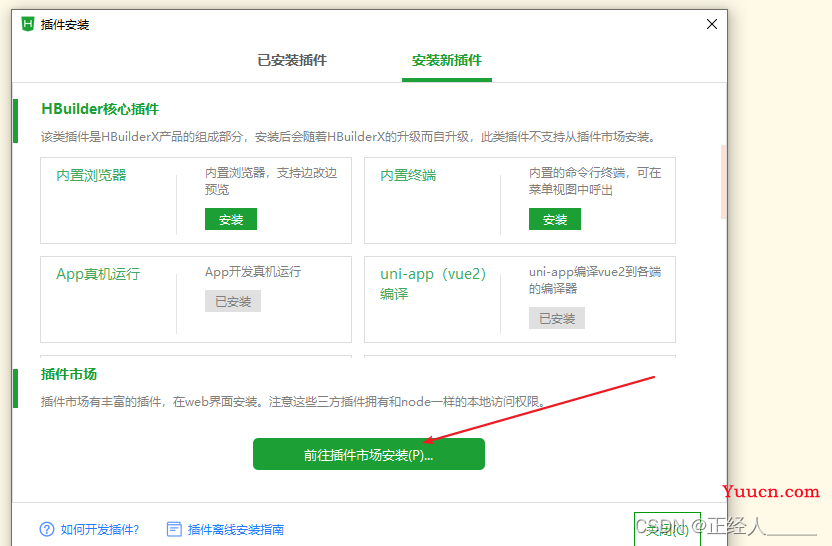Image resolution: width=832 pixels, height=546 pixels.
Task: Click the 关闭(C) button
Action: click(x=667, y=529)
